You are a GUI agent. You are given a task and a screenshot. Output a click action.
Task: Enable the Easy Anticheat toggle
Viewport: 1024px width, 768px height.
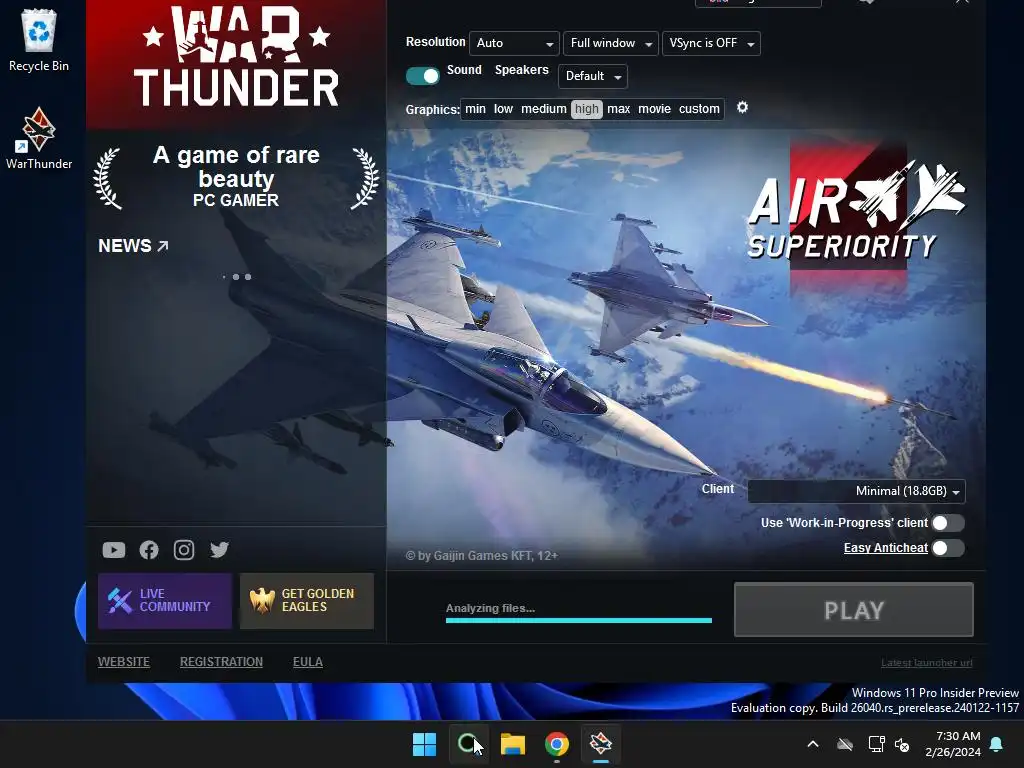[x=948, y=548]
